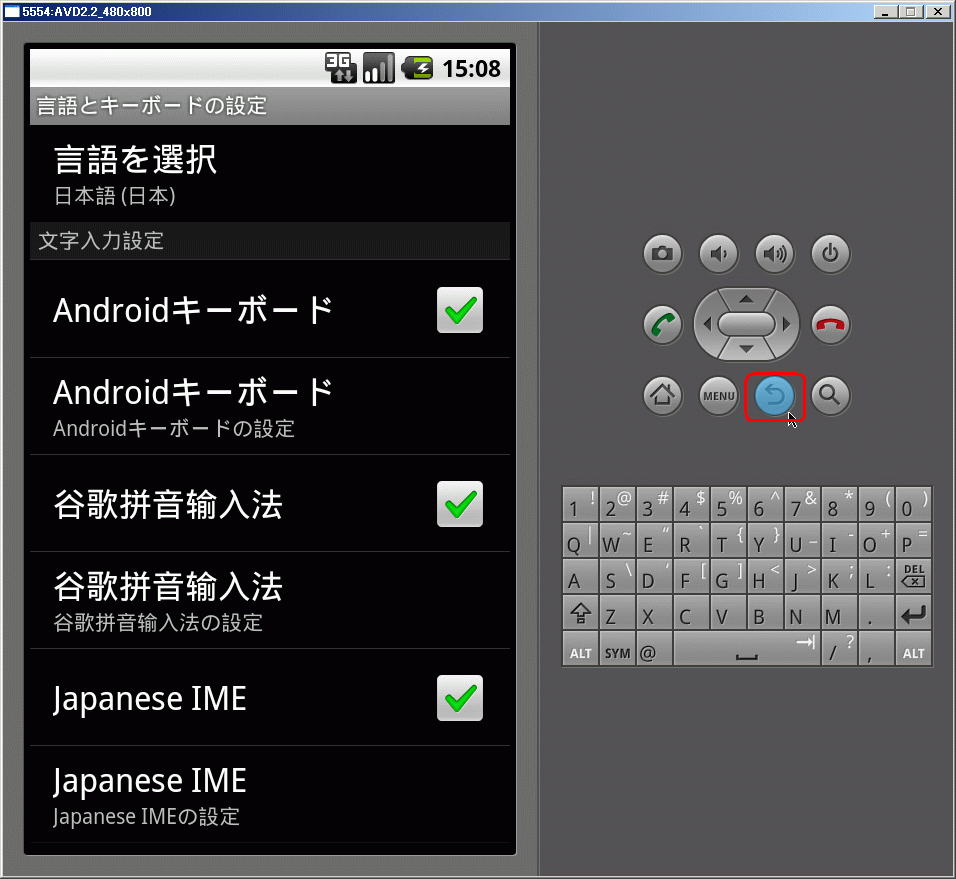Click the M key

840,613
